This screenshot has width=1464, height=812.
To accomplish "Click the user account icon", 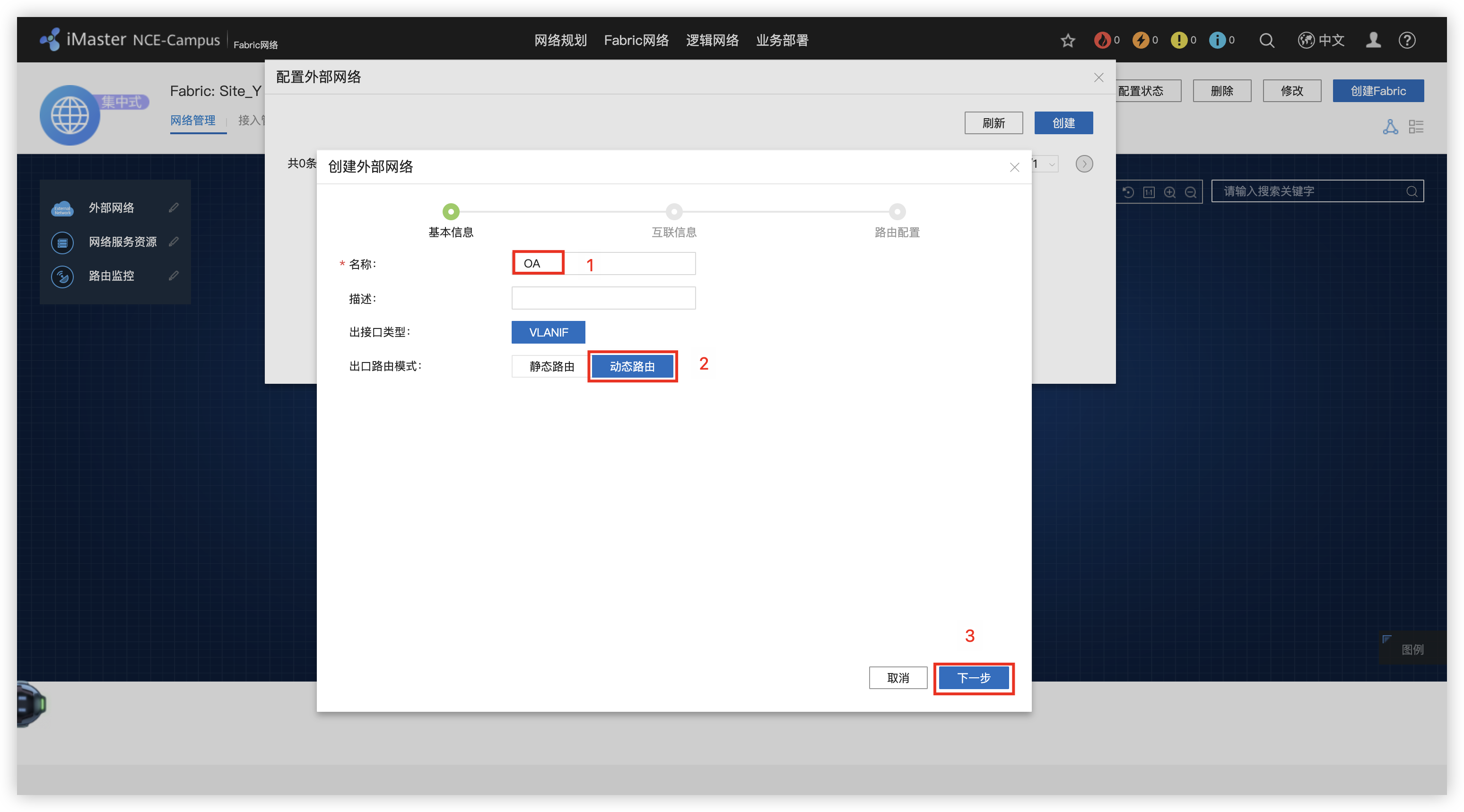I will click(x=1373, y=40).
